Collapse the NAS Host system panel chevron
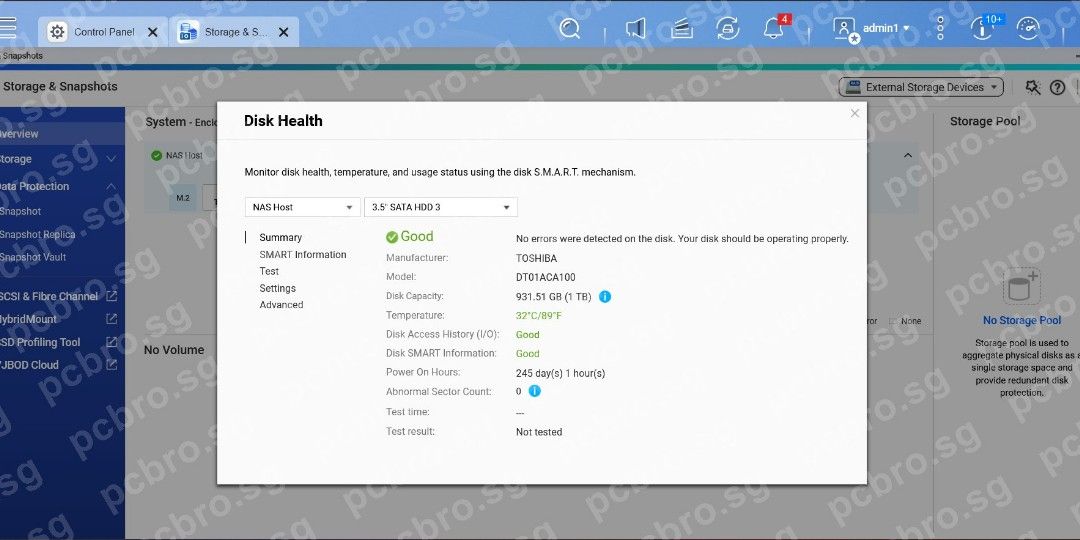1080x540 pixels. pos(907,156)
